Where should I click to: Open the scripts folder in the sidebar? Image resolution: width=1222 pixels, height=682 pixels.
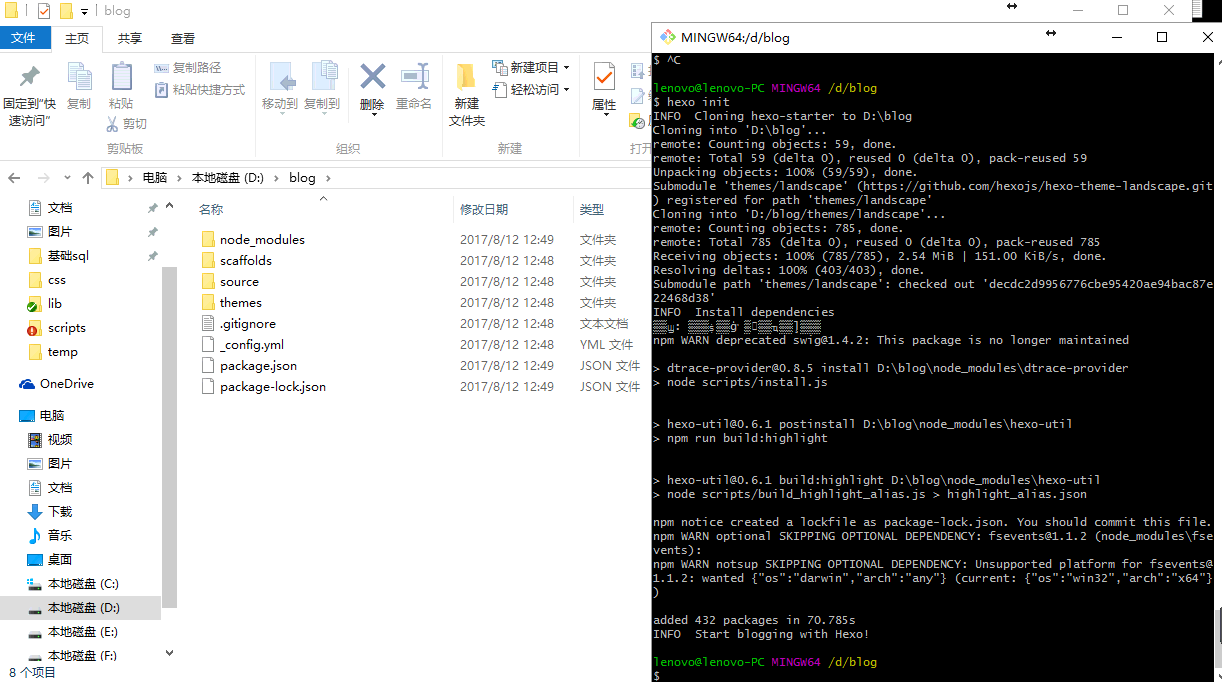pos(67,328)
